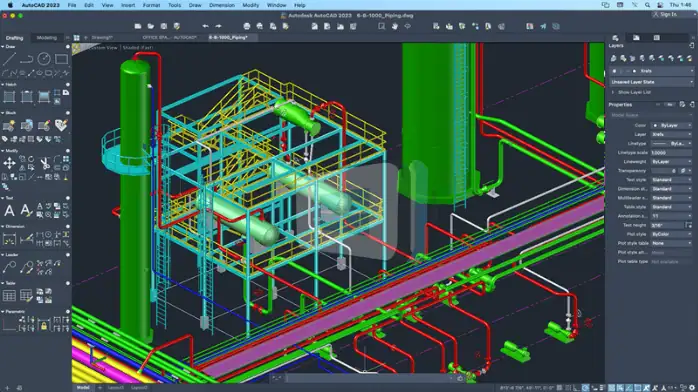
Task: Click the parametric lock constraint icon
Action: [44, 327]
